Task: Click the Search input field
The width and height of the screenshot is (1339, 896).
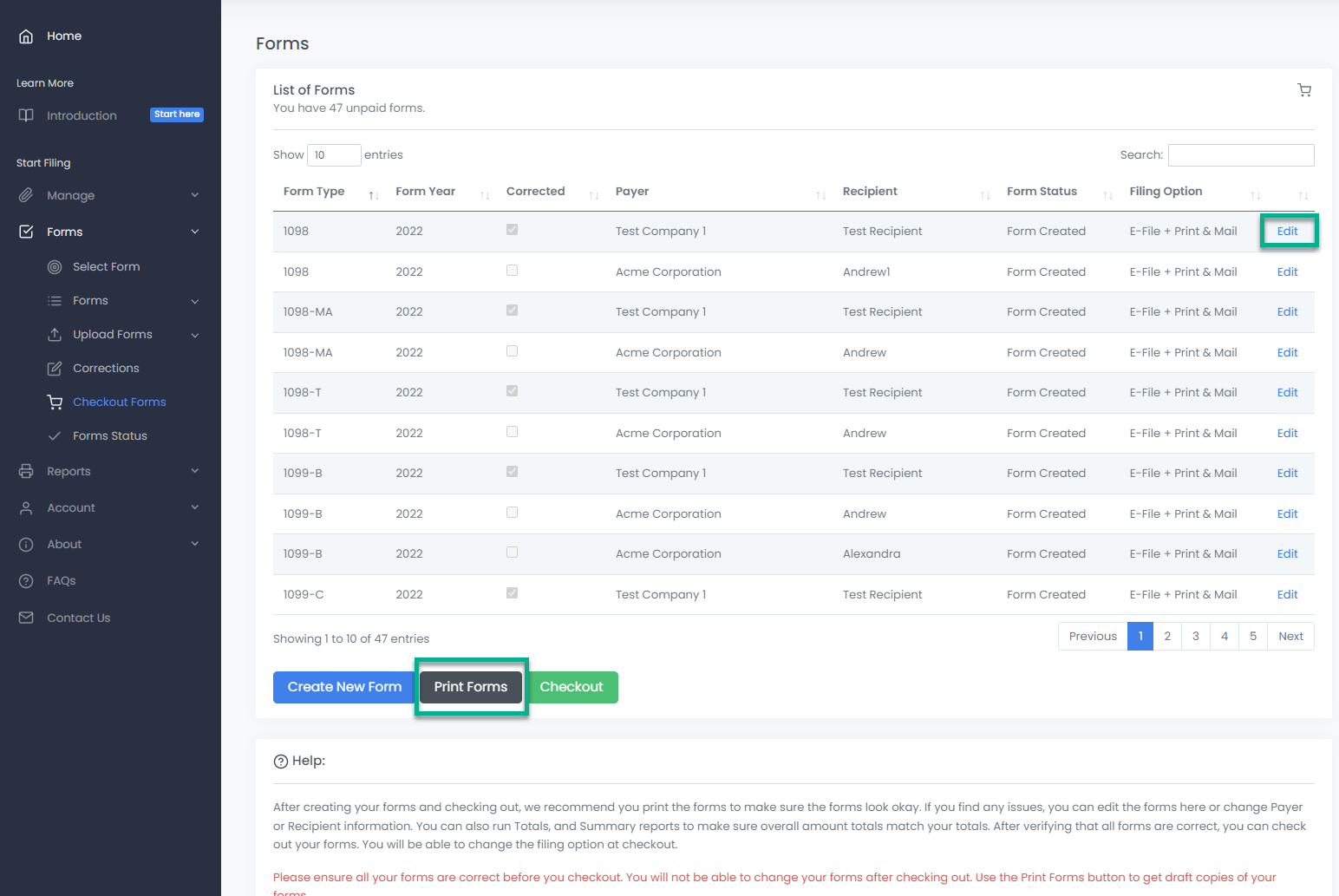Action: [x=1240, y=155]
